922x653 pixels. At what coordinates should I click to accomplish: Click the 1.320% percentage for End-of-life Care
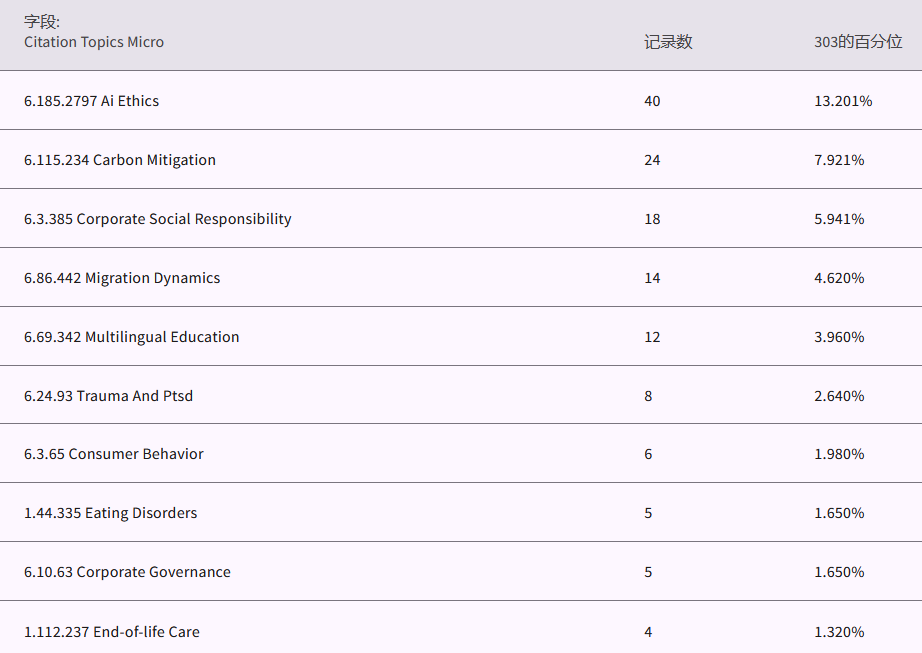coord(839,632)
